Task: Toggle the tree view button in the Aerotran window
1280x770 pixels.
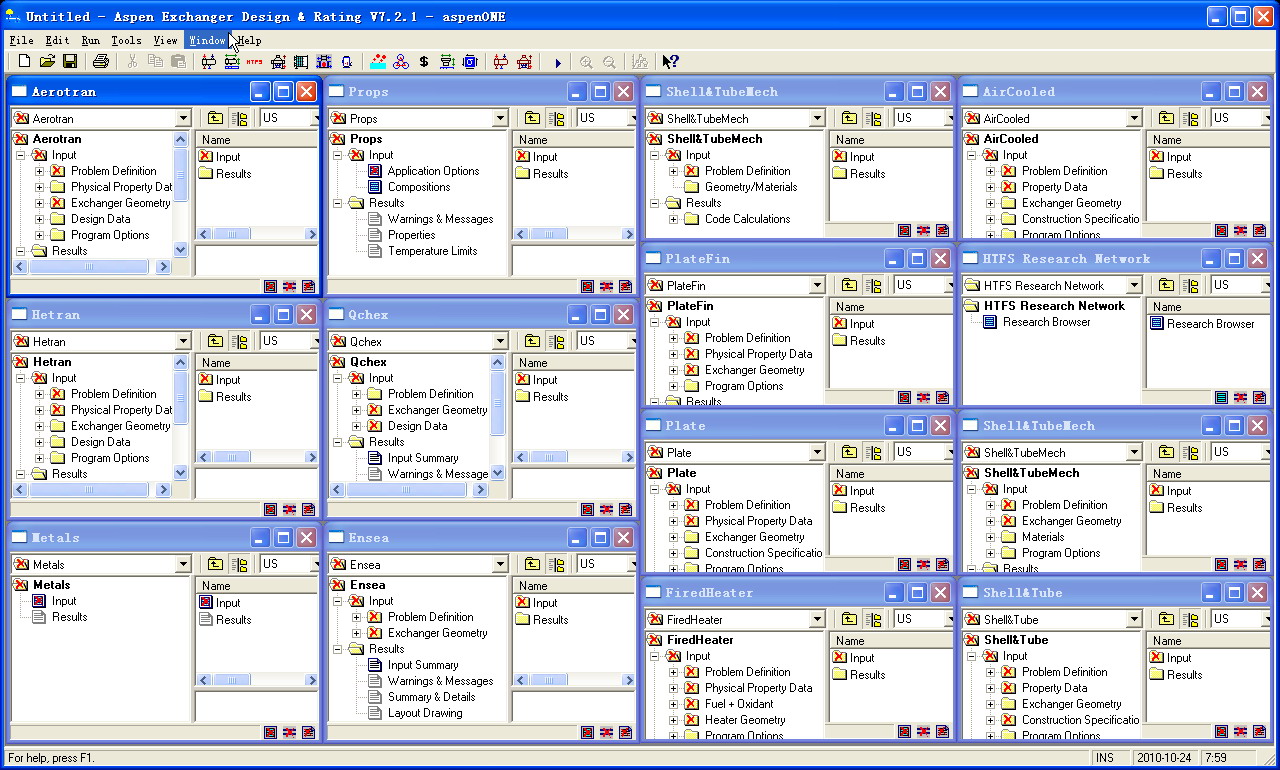Action: click(239, 118)
